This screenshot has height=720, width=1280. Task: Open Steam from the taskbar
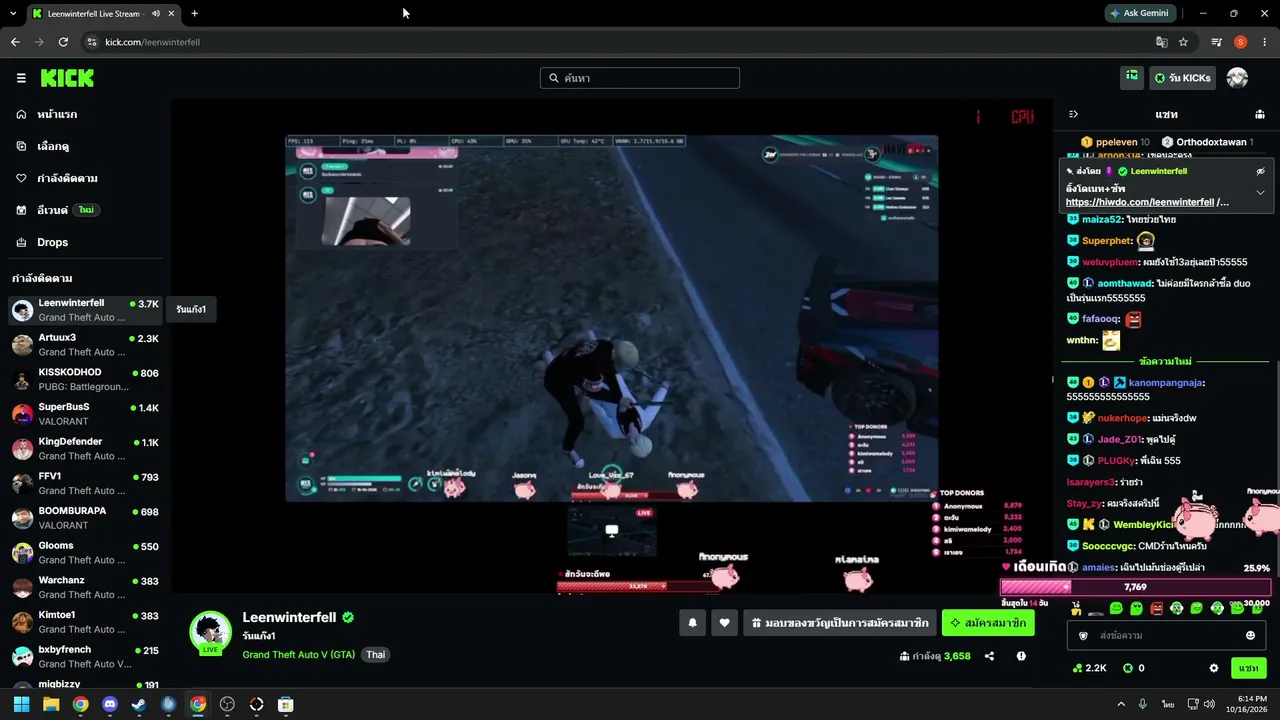pos(139,704)
